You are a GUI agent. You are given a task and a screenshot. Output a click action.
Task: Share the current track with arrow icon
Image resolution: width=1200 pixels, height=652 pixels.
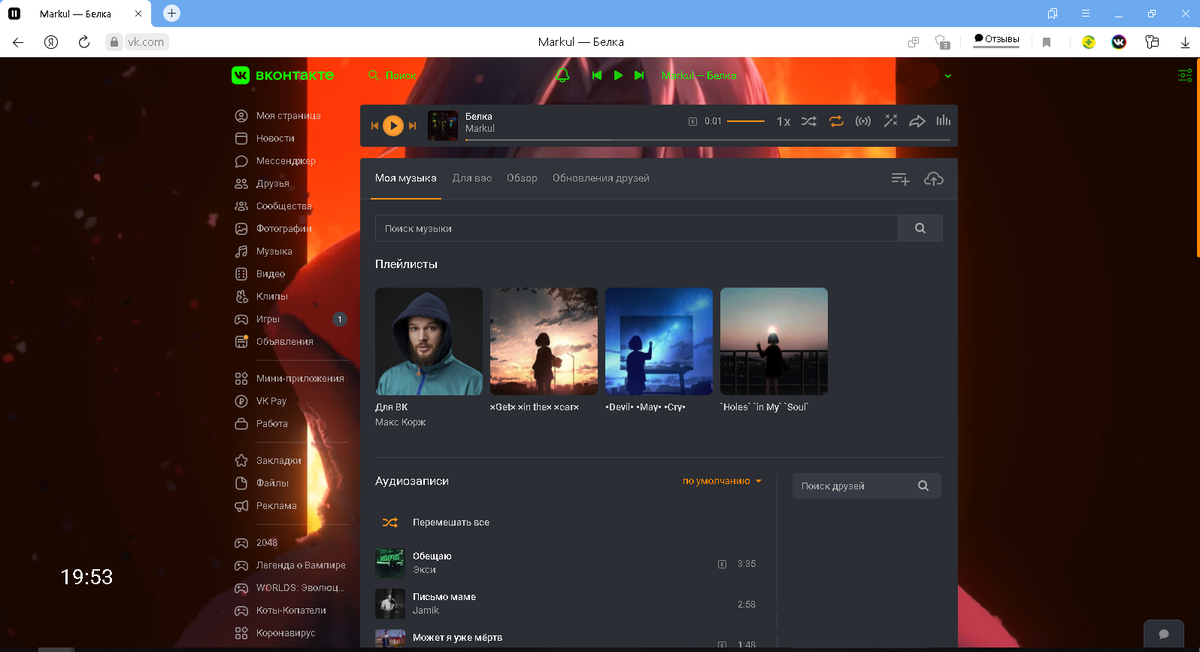tap(917, 121)
